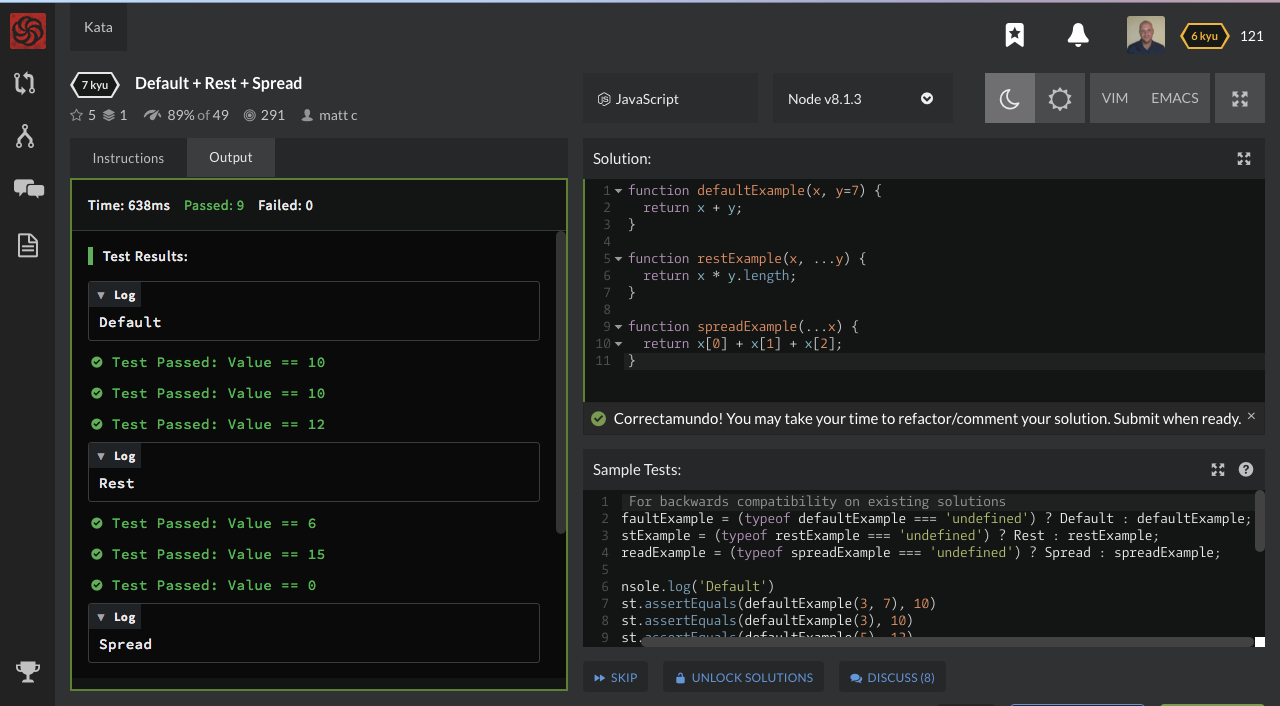Switch to dark theme moon button
This screenshot has width=1280, height=706.
(x=1010, y=98)
